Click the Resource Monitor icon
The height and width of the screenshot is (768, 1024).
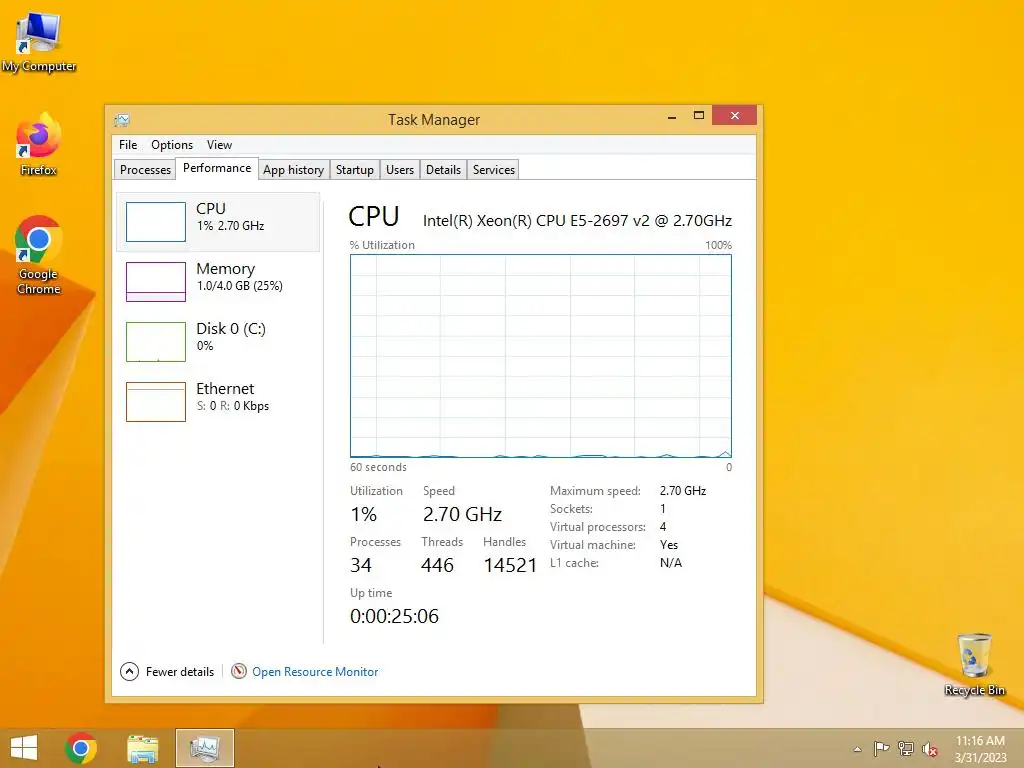tap(239, 671)
